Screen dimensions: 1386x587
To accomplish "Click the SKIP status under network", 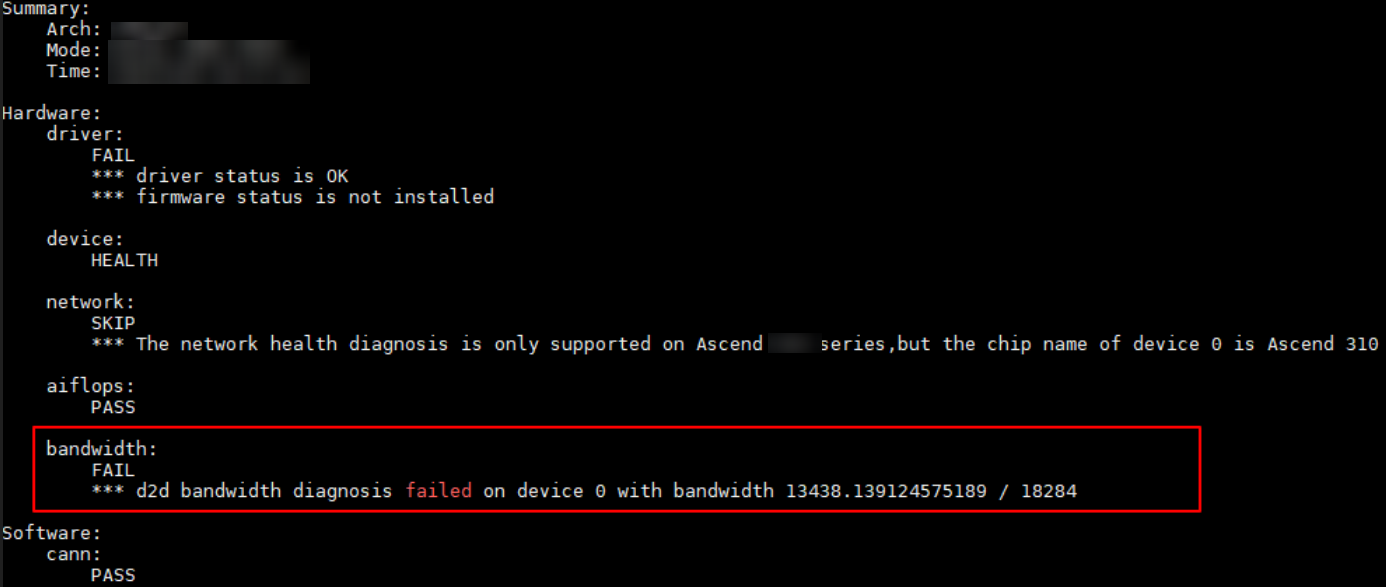I will (113, 323).
